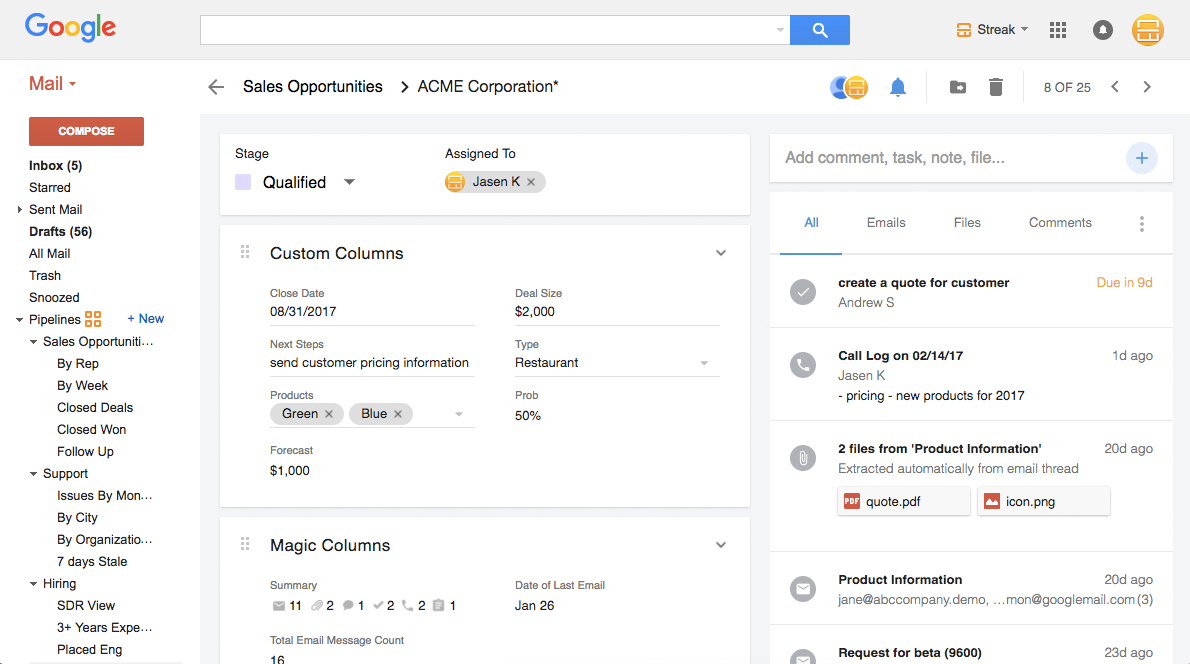Open search options dropdown arrow
Image resolution: width=1190 pixels, height=664 pixels.
click(x=780, y=30)
